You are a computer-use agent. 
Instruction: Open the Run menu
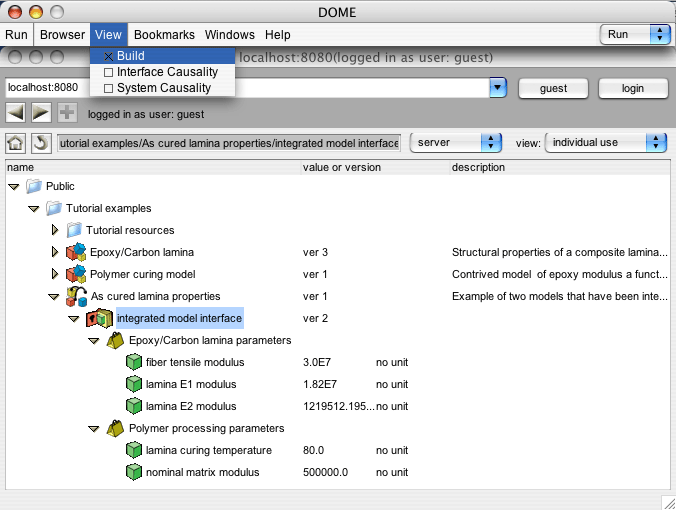tap(16, 34)
